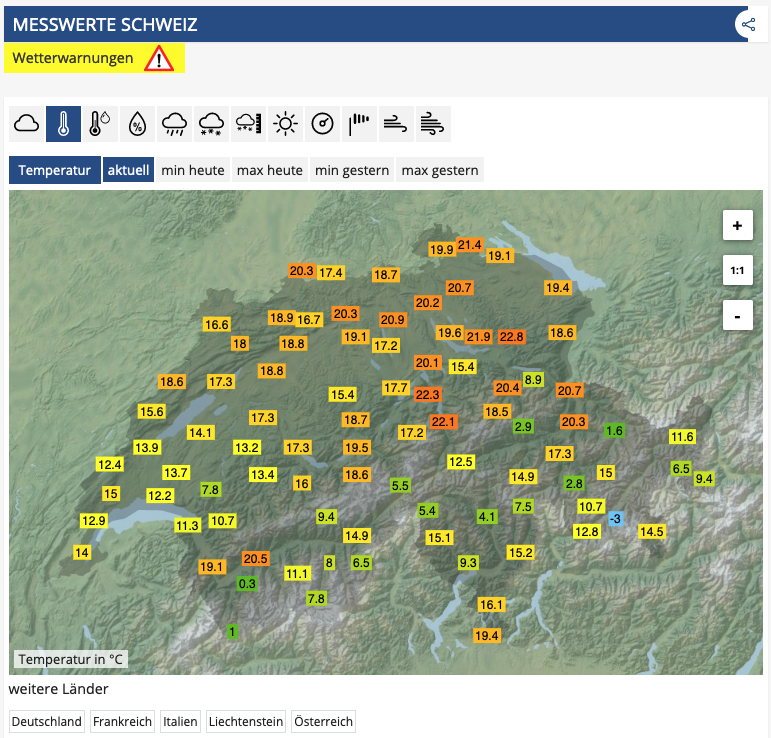Click the 21.4 station marker near north

click(470, 245)
